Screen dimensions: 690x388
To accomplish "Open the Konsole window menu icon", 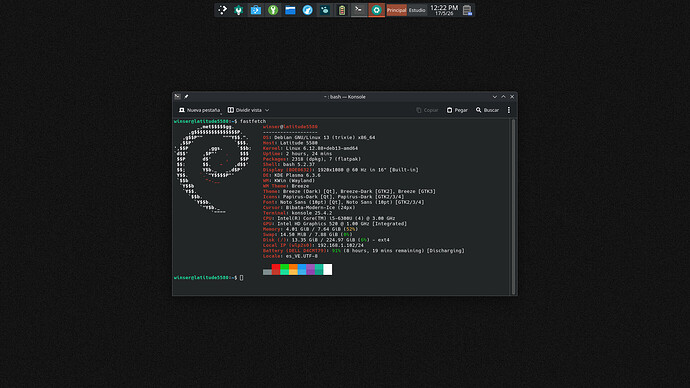I will point(177,97).
